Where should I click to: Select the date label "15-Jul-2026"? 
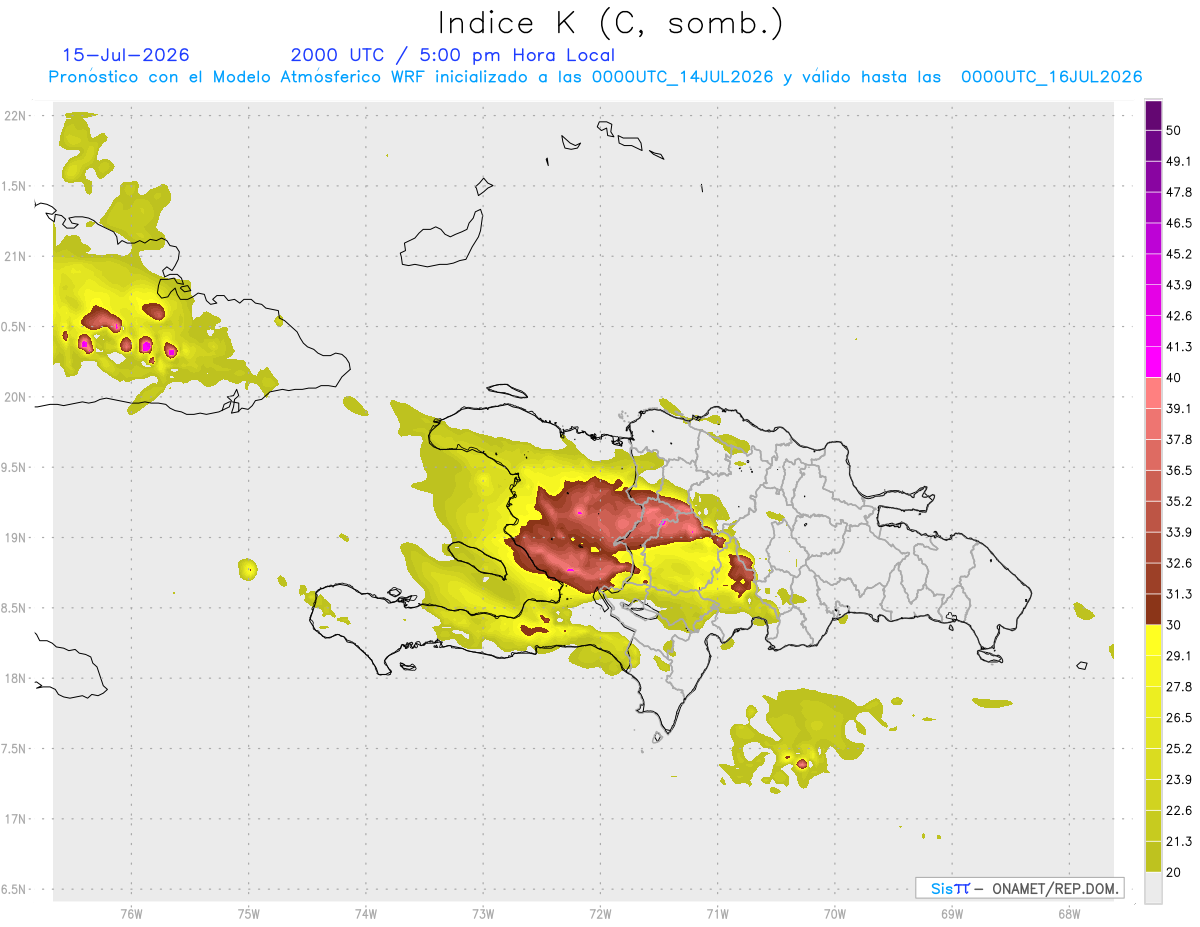pyautogui.click(x=126, y=55)
